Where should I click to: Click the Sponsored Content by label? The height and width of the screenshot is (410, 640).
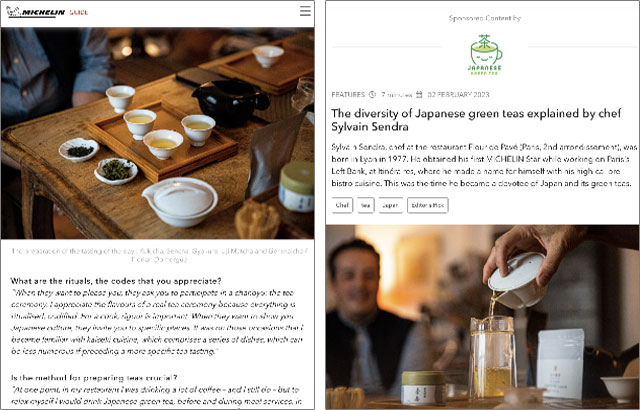point(484,18)
